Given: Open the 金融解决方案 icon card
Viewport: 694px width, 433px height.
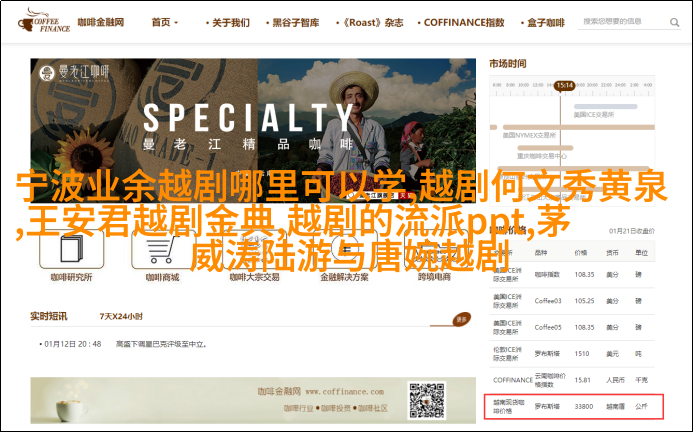Looking at the screenshot, I should pos(344,249).
